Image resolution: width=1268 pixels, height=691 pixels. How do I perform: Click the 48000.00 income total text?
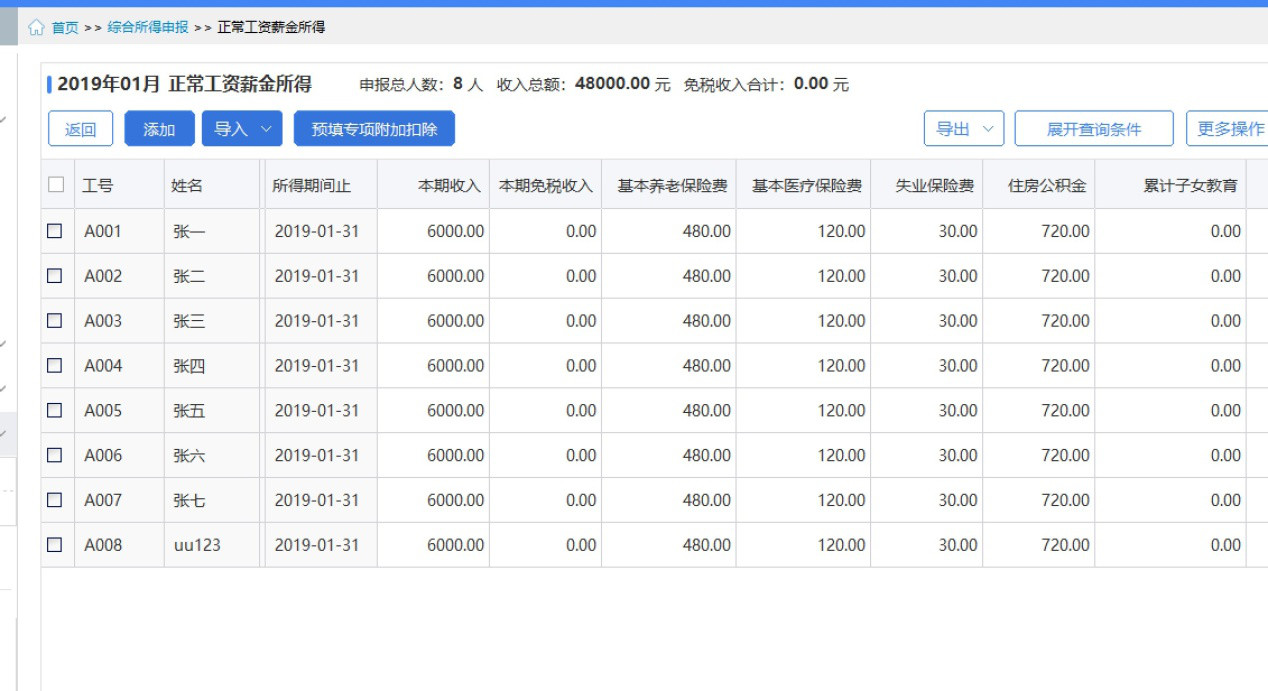613,84
